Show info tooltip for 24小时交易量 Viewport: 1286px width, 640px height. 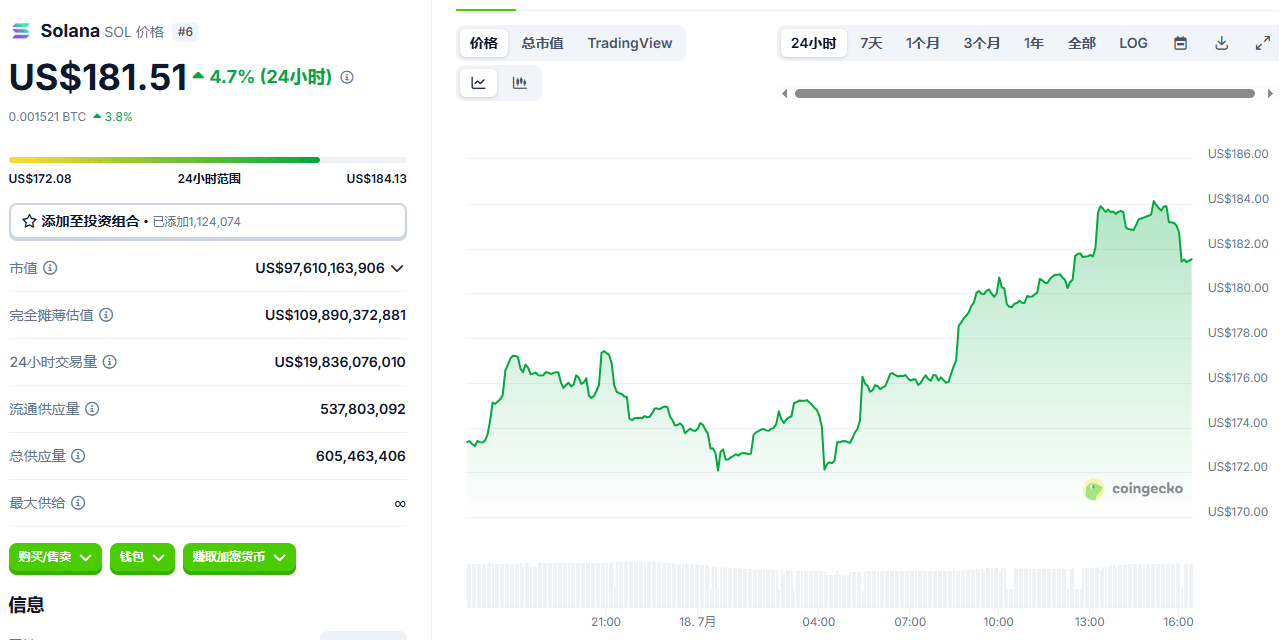tap(110, 362)
